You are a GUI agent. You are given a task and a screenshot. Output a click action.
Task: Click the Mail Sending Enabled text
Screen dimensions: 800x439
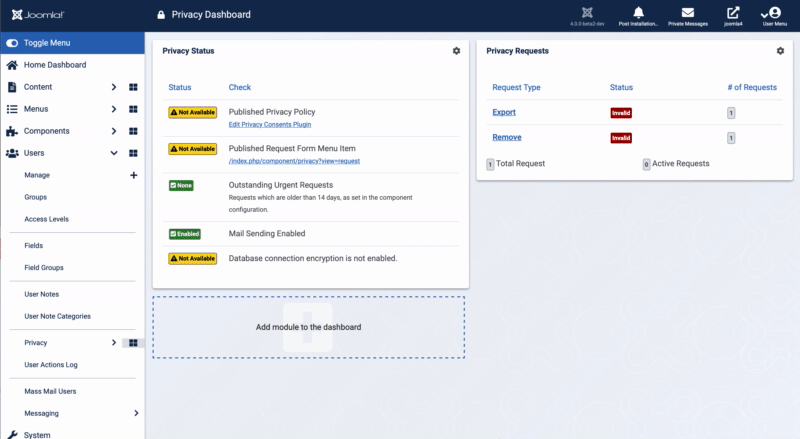[267, 233]
